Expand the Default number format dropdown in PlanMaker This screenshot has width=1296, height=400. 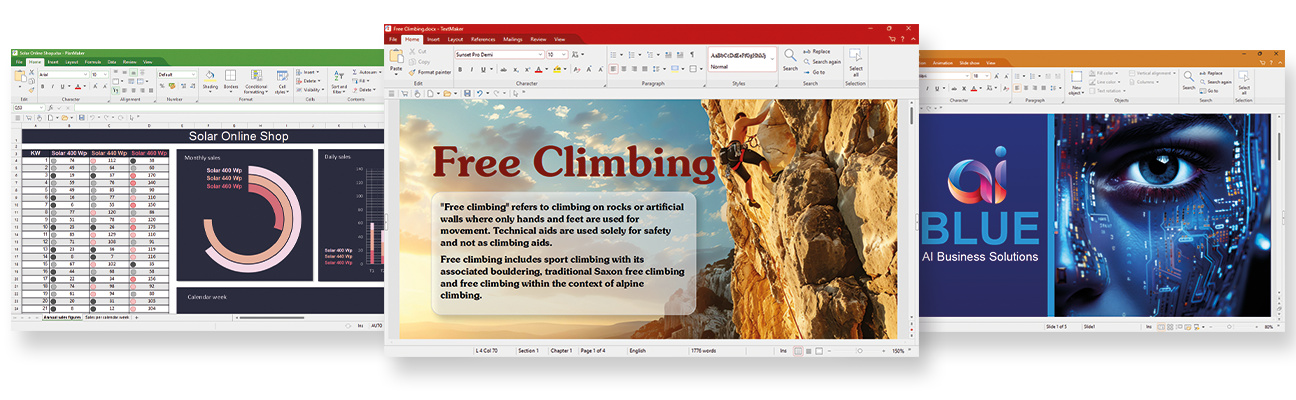coord(194,74)
